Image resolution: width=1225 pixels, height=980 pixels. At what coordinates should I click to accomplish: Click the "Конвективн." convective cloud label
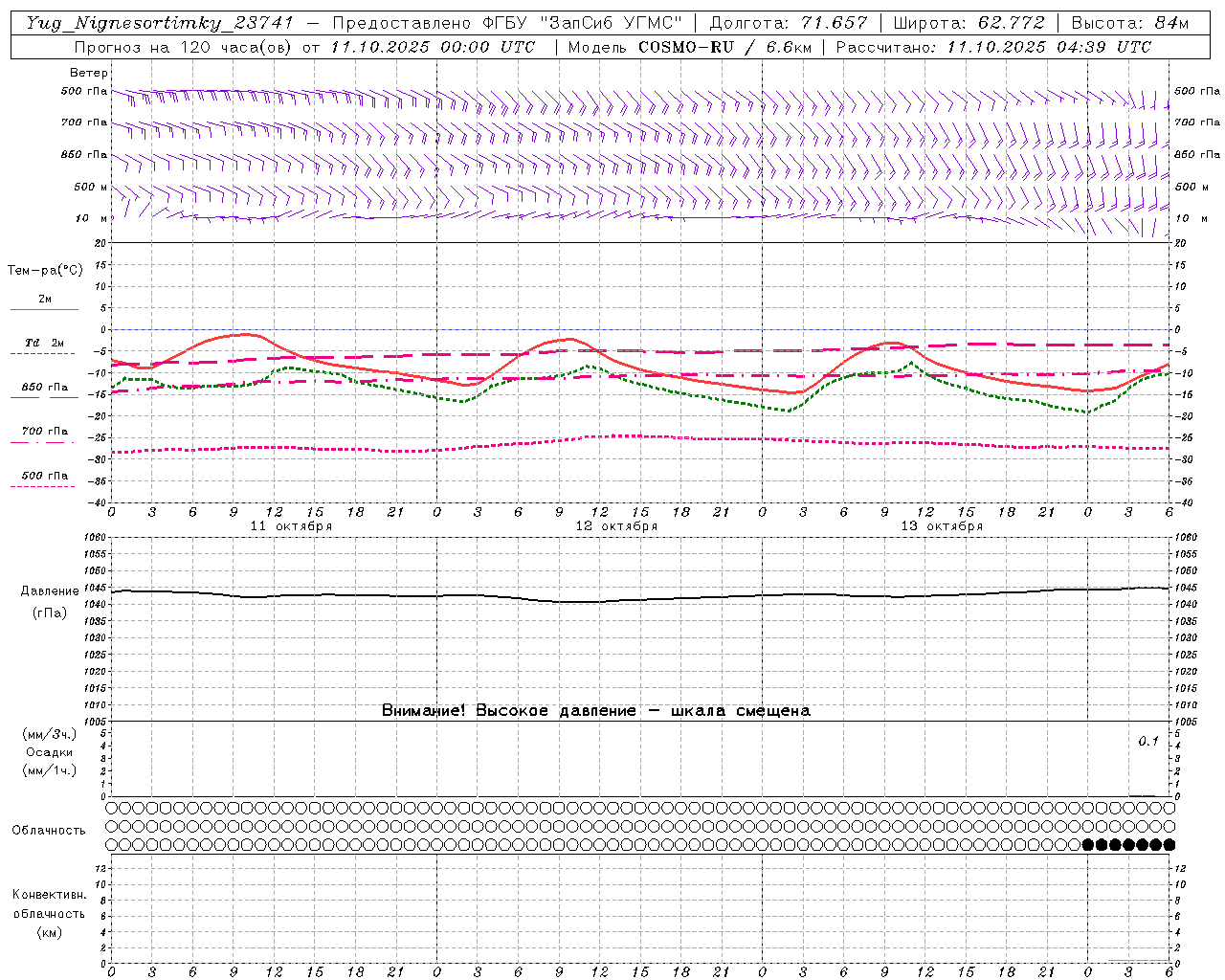click(49, 895)
